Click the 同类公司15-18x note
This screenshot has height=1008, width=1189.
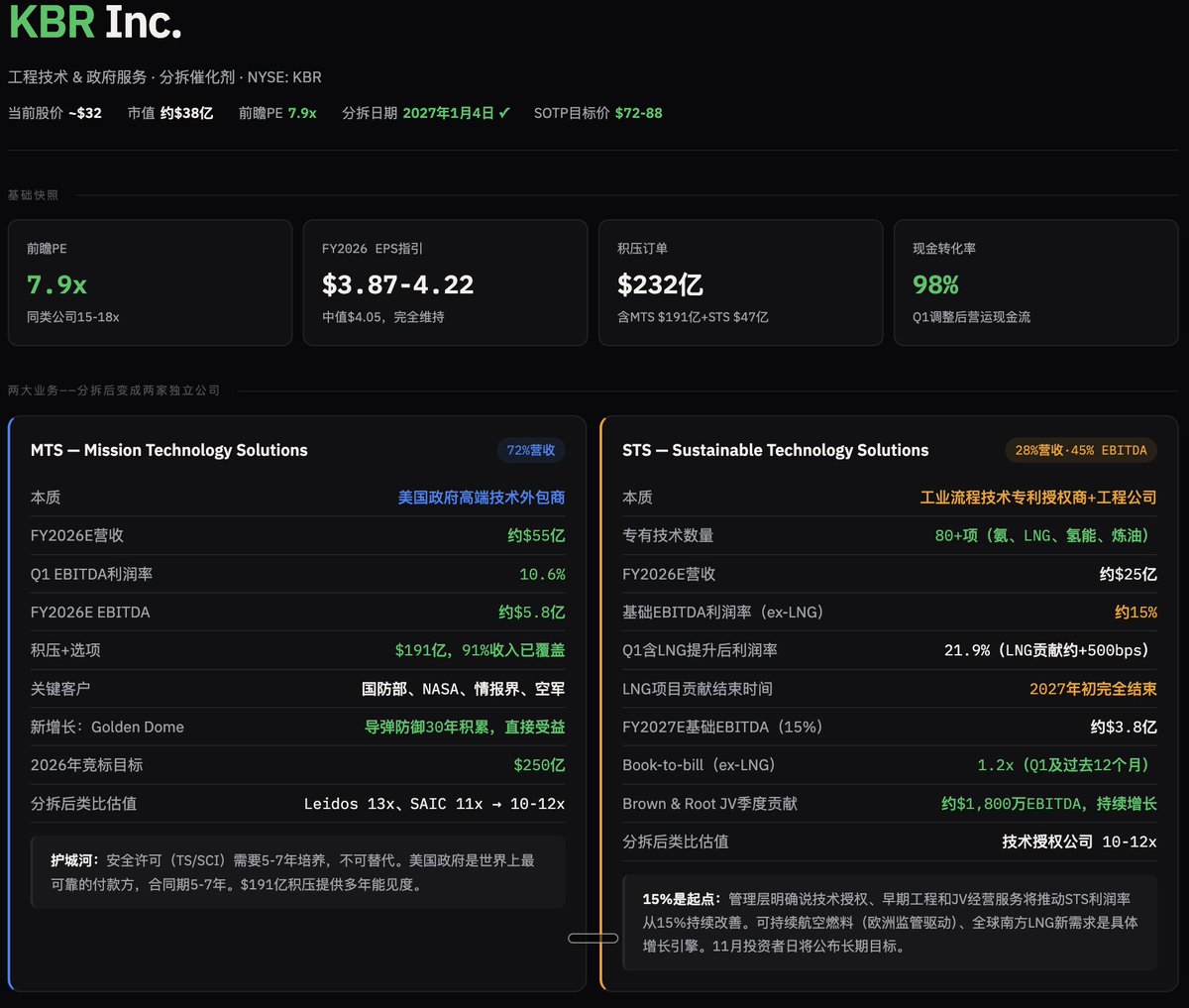tap(73, 317)
